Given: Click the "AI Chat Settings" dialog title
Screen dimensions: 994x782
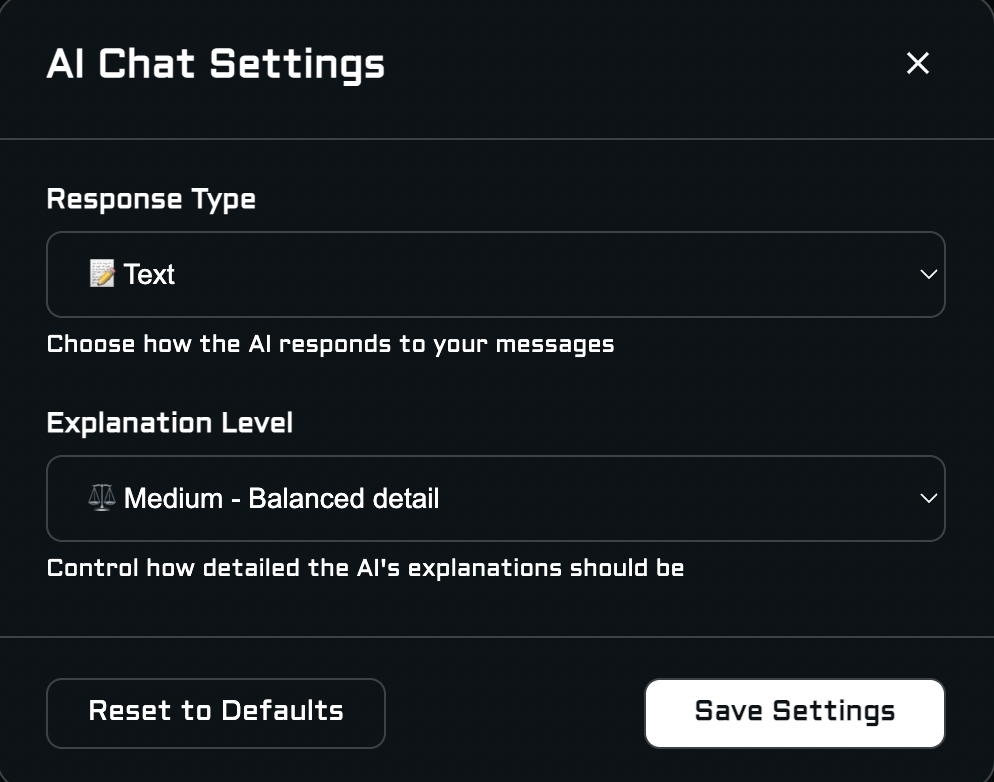Looking at the screenshot, I should [215, 64].
